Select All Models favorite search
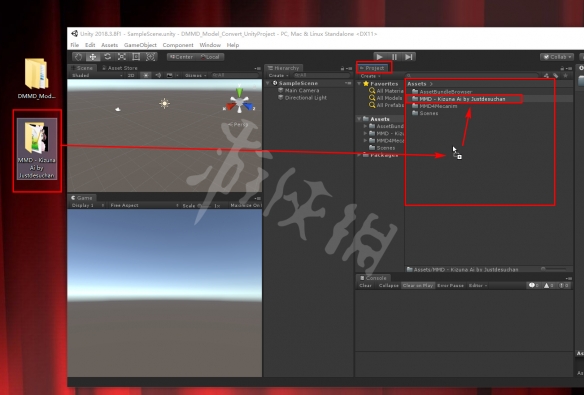Screen dimensions: 584x395 385,98
